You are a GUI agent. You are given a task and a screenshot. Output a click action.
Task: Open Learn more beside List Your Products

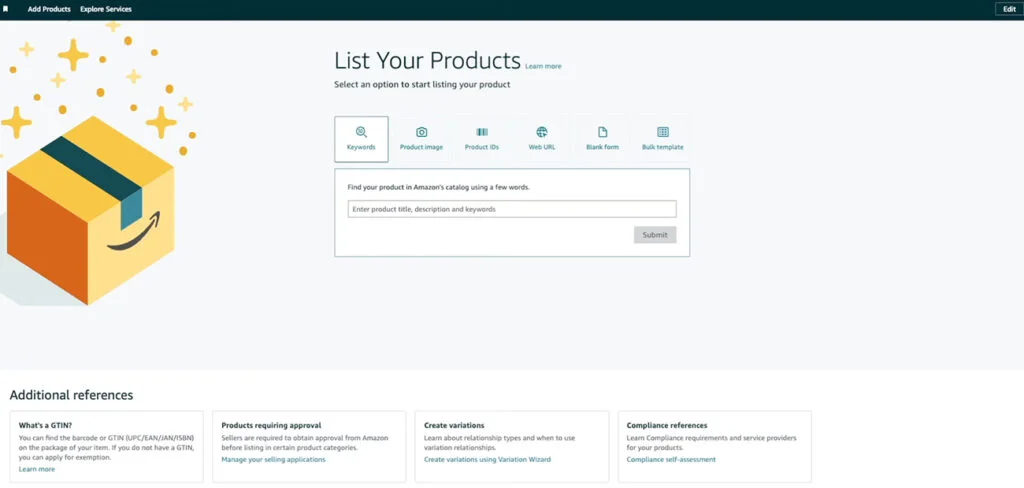[x=543, y=67]
